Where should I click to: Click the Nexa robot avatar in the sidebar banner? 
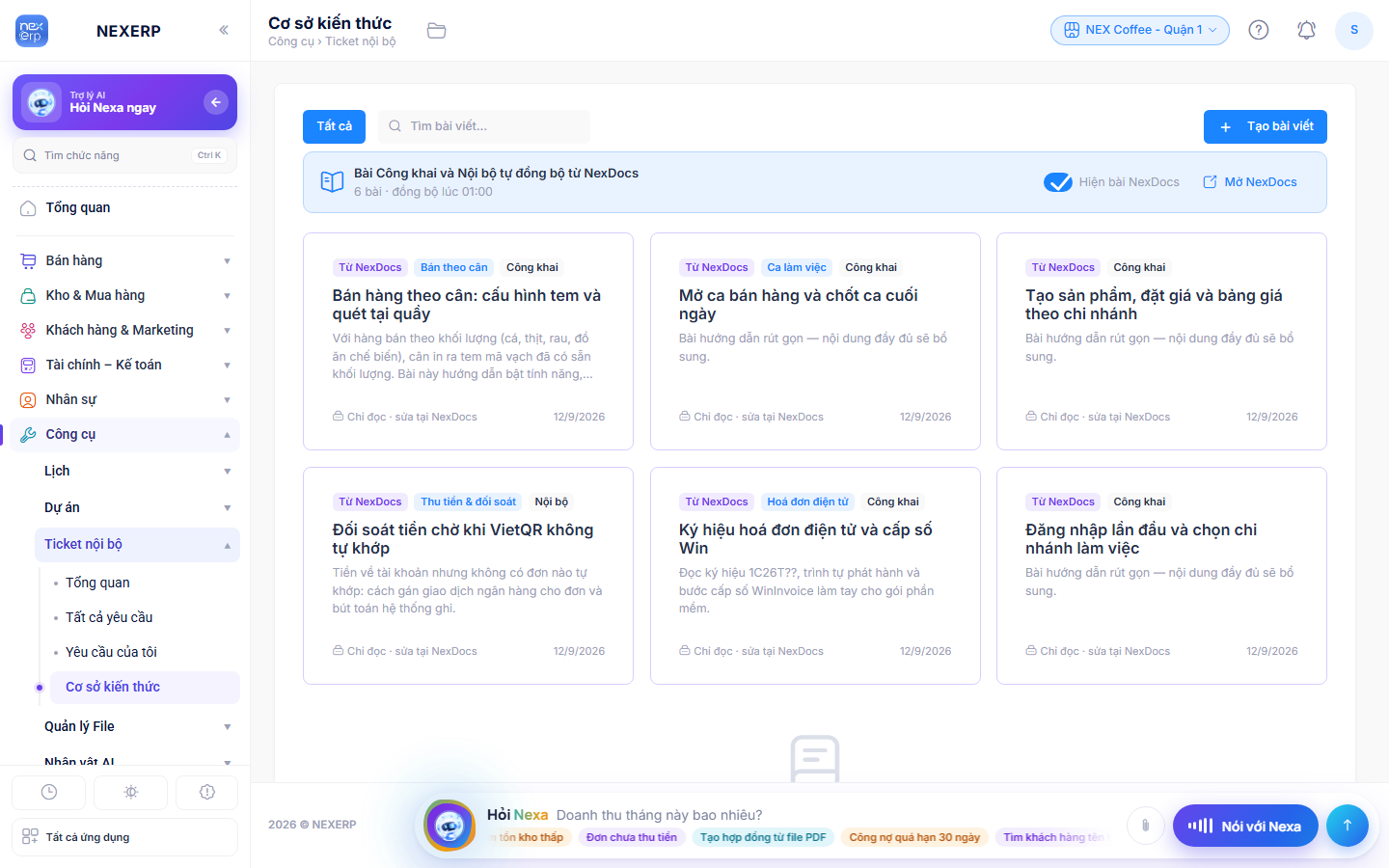coord(41,102)
